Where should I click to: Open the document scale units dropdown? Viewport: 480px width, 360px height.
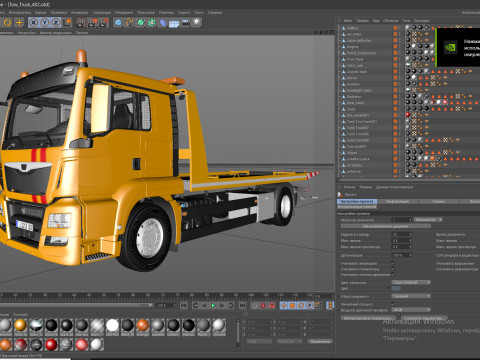428,220
